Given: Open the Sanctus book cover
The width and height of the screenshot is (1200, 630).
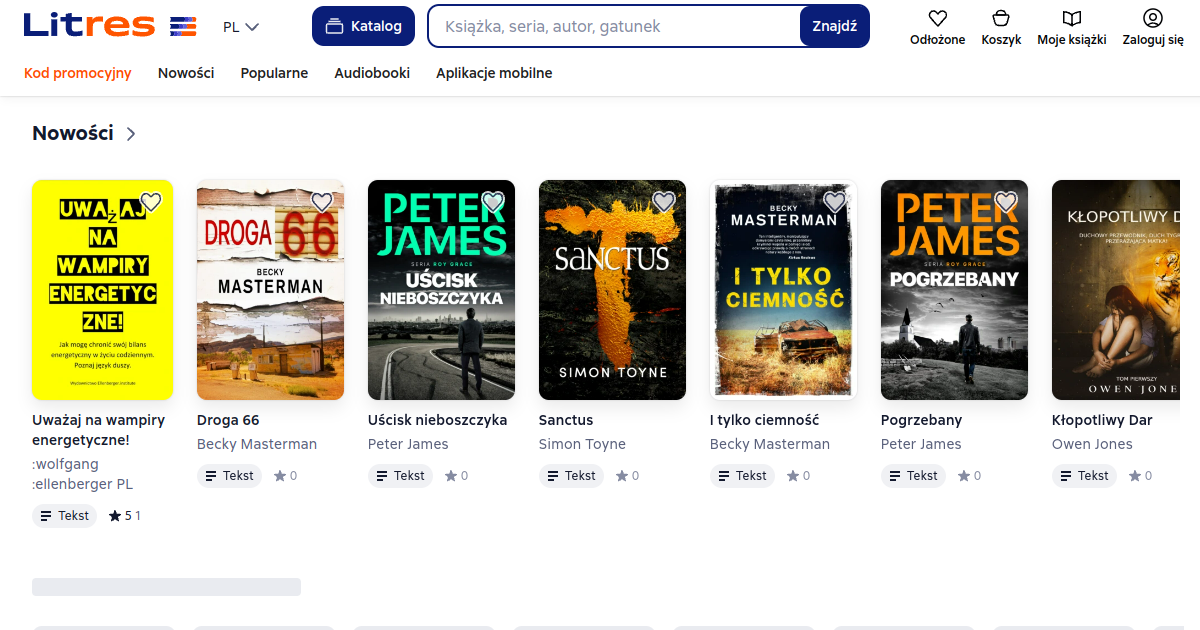Looking at the screenshot, I should 612,290.
